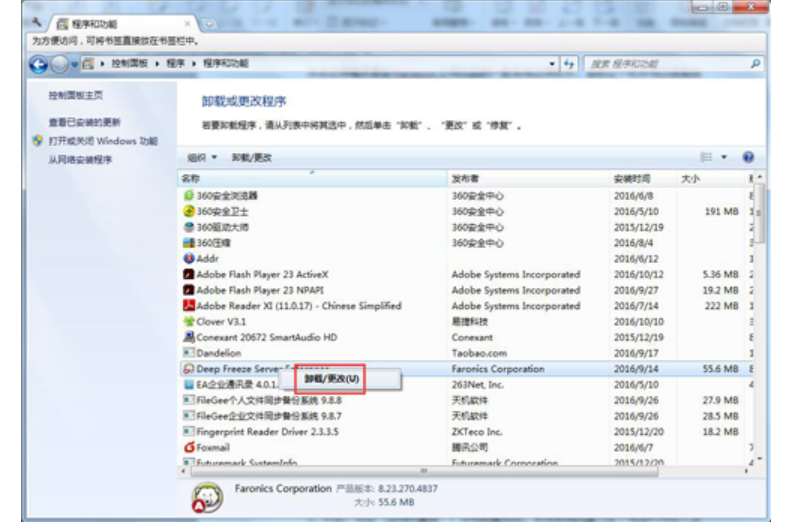This screenshot has height=525, width=788.
Task: Click the blue help question mark icon
Action: point(748,157)
